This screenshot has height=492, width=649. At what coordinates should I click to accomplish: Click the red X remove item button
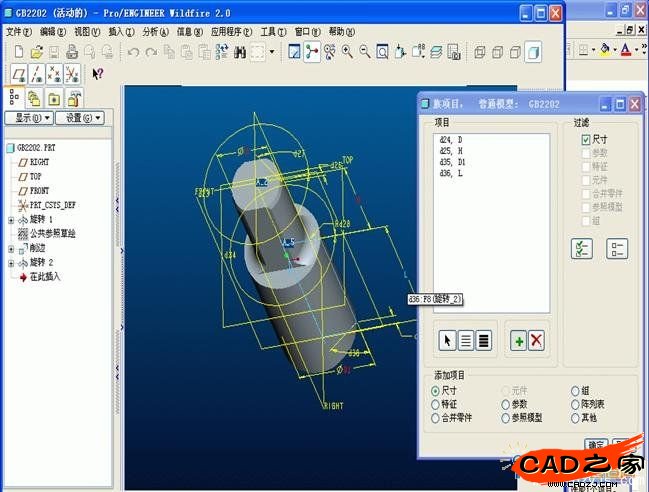point(536,340)
